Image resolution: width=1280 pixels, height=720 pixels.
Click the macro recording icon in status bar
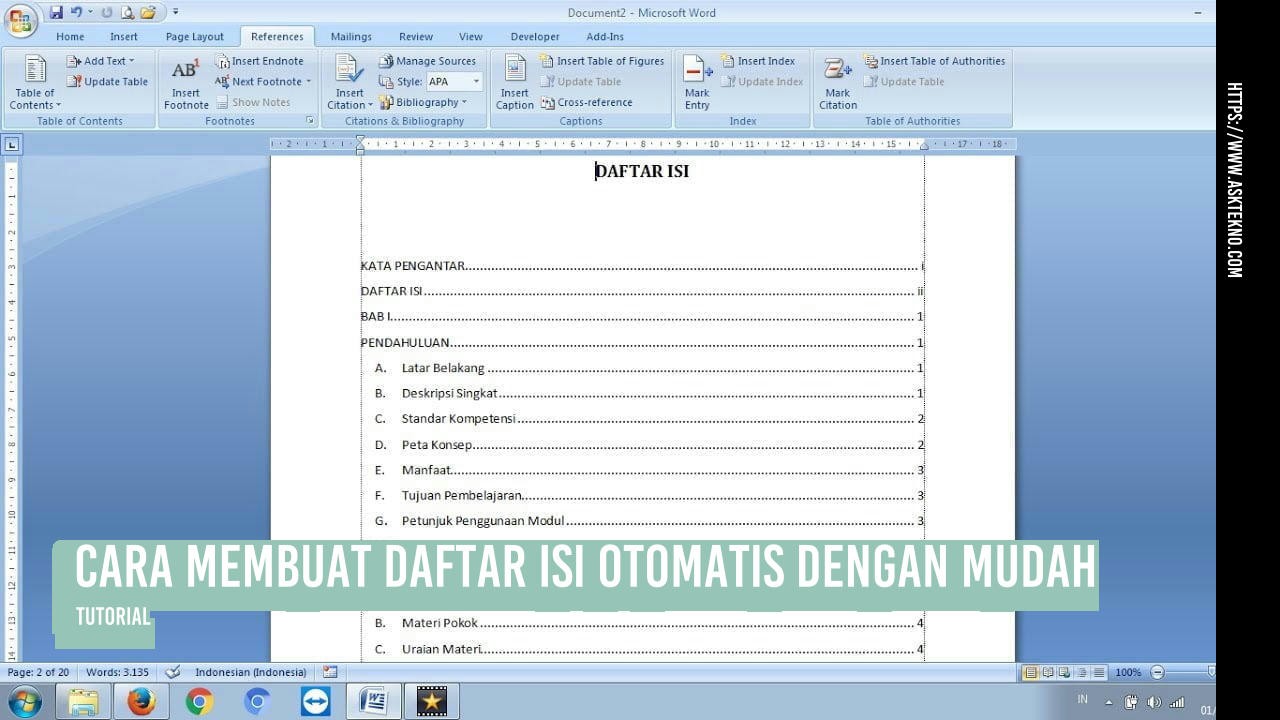pyautogui.click(x=330, y=672)
